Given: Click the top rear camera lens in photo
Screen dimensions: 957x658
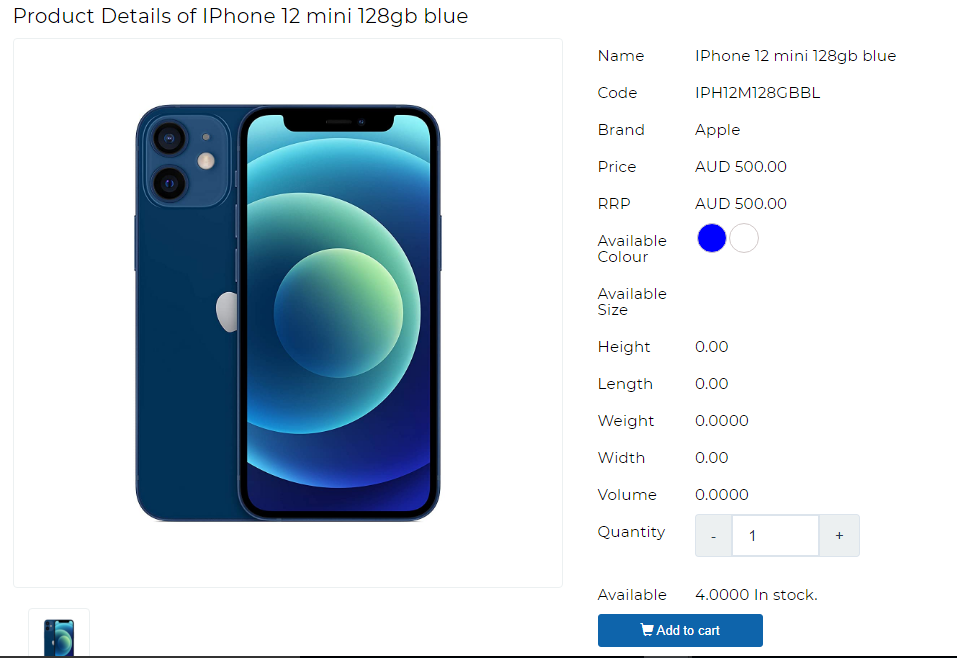Looking at the screenshot, I should coord(169,139).
